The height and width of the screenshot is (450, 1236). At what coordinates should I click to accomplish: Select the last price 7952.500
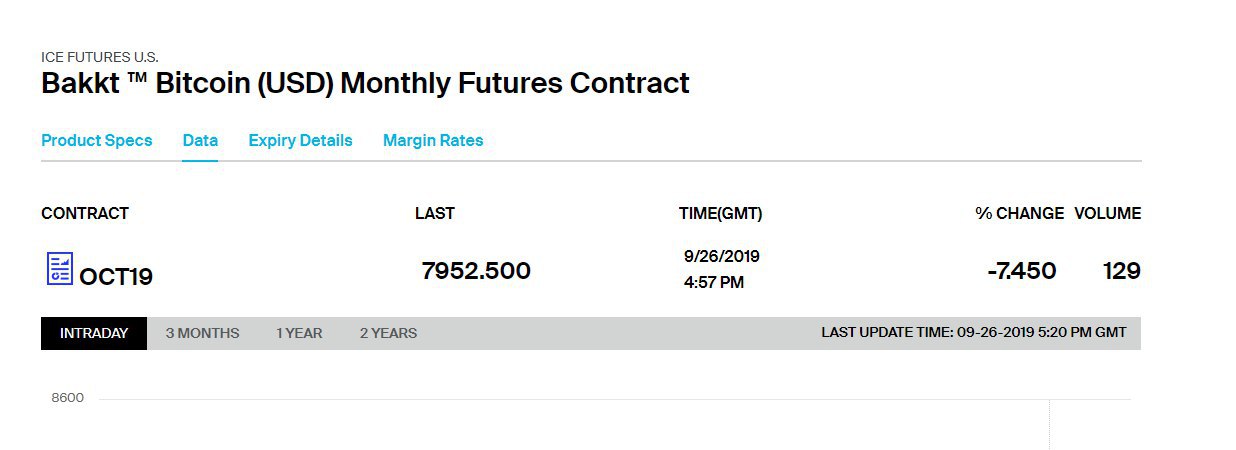pos(476,271)
